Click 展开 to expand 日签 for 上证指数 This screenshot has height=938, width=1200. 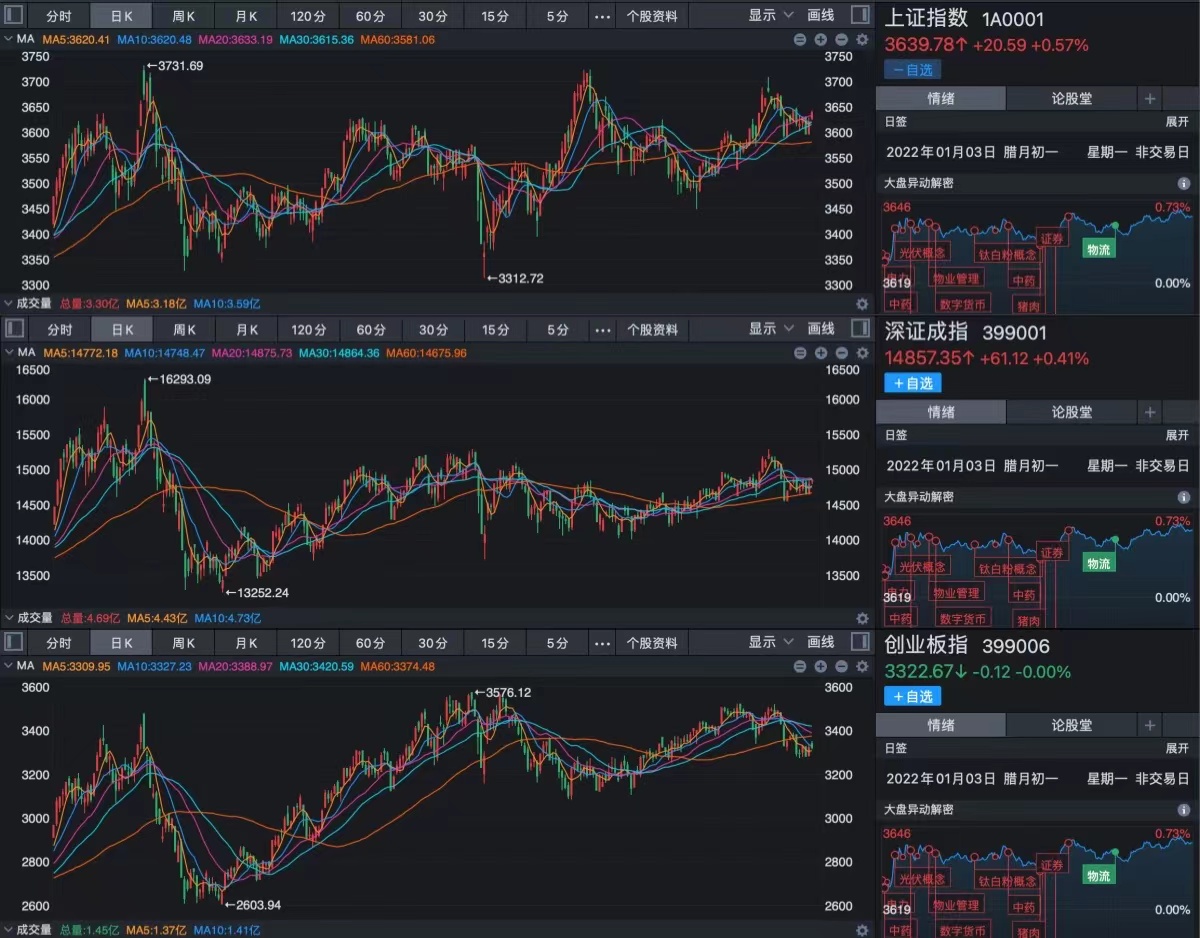pos(1177,123)
